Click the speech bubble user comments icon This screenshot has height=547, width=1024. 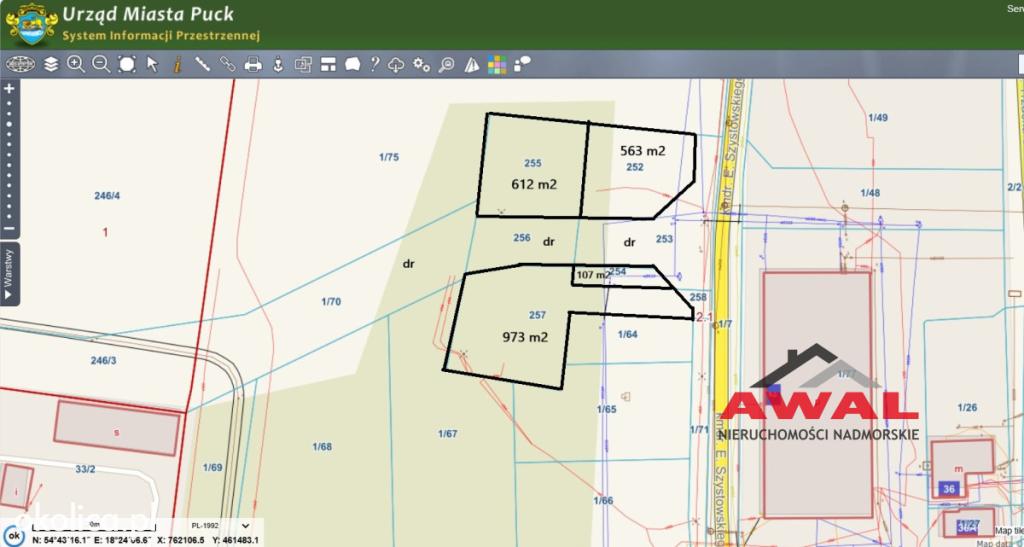pos(522,63)
